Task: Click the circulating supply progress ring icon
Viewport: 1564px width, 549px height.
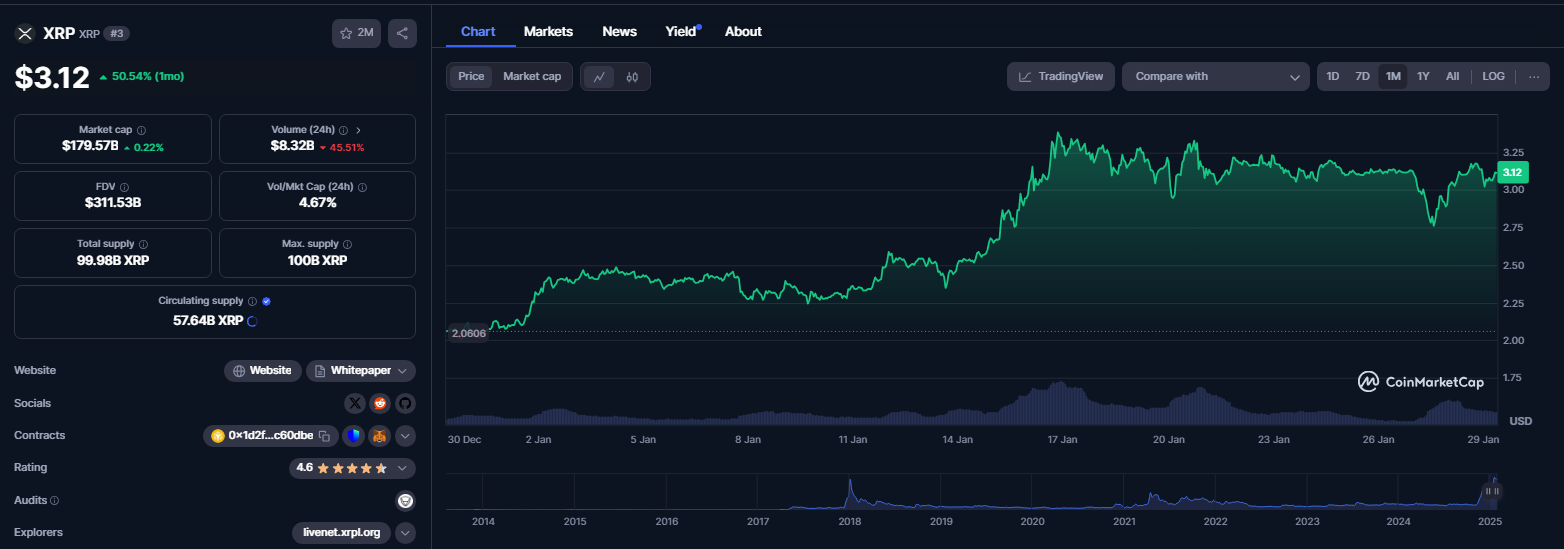Action: [x=252, y=321]
